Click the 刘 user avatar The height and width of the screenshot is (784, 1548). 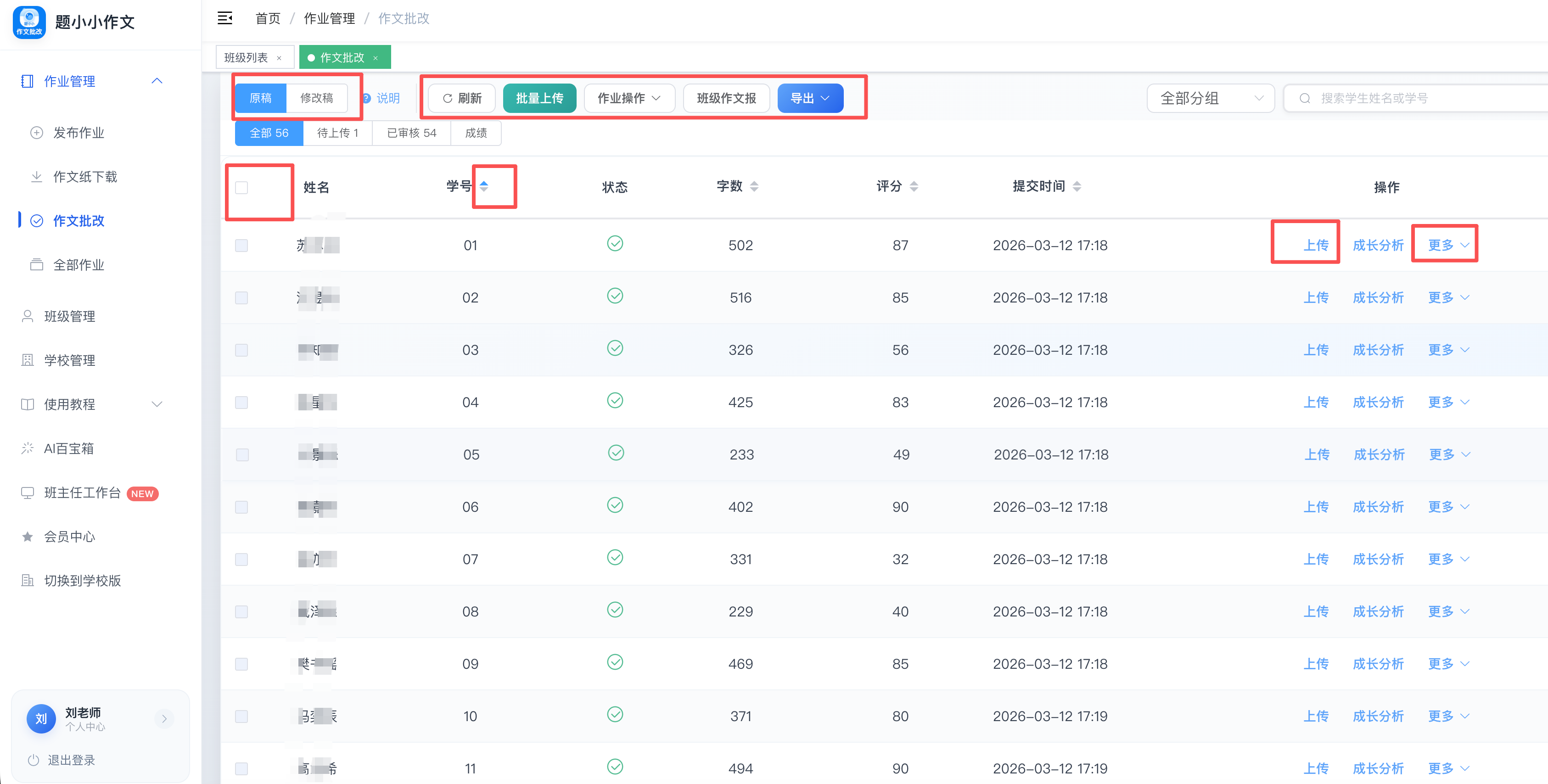click(41, 718)
